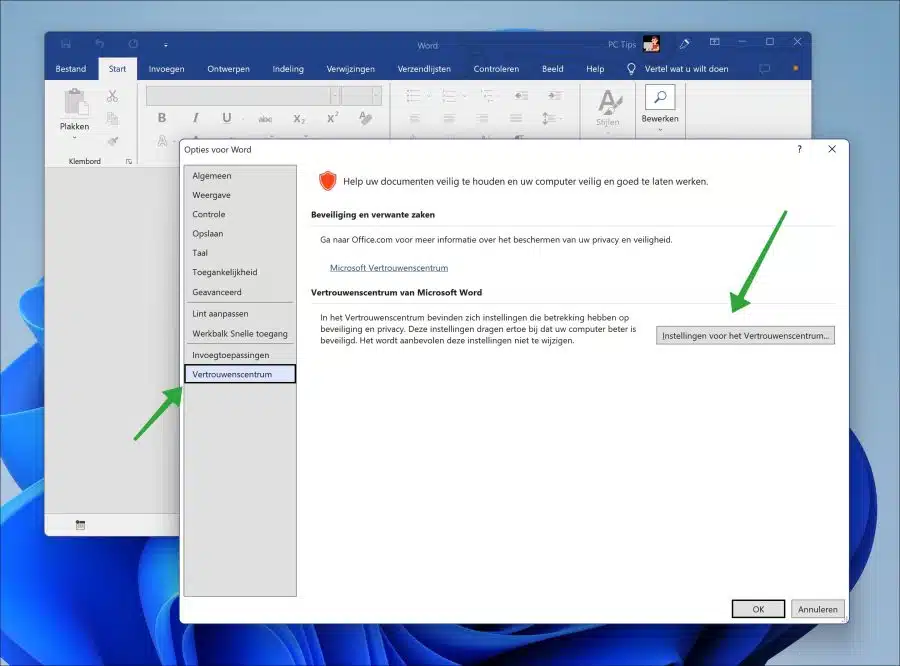Image resolution: width=900 pixels, height=666 pixels.
Task: Open the font name dropdown arrow
Action: [x=334, y=96]
